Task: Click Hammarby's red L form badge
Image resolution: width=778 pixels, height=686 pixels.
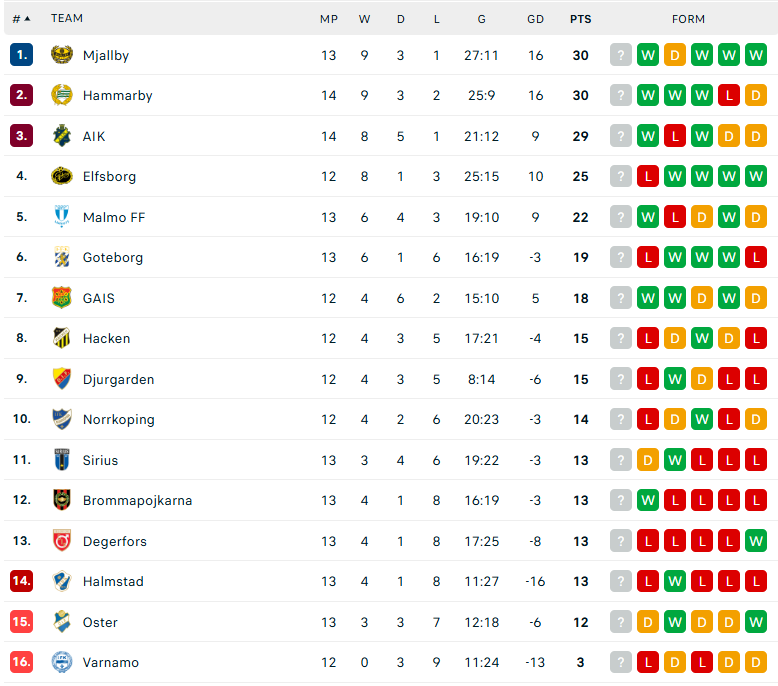Action: [728, 95]
